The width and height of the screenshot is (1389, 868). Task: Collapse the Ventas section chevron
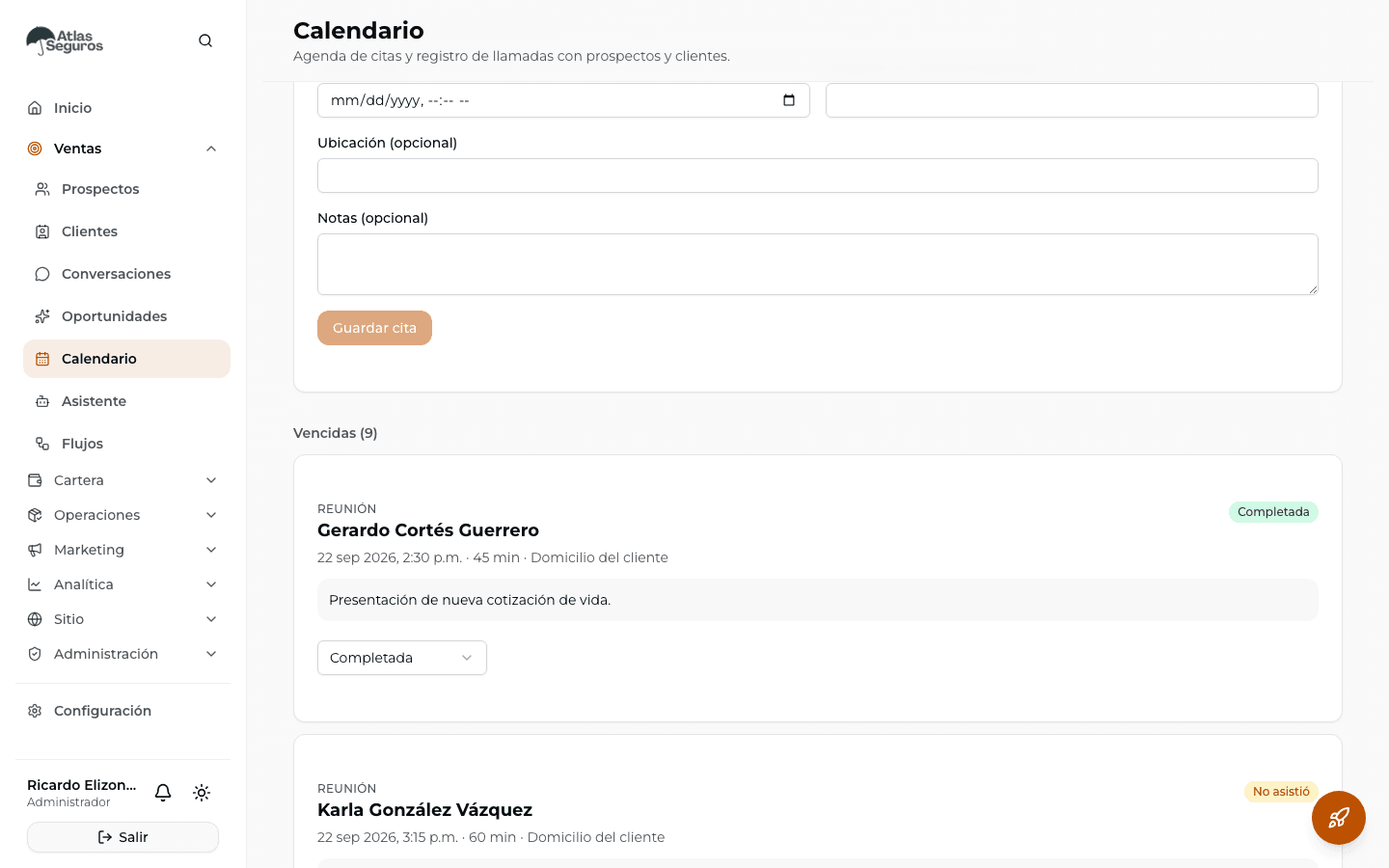pyautogui.click(x=211, y=149)
